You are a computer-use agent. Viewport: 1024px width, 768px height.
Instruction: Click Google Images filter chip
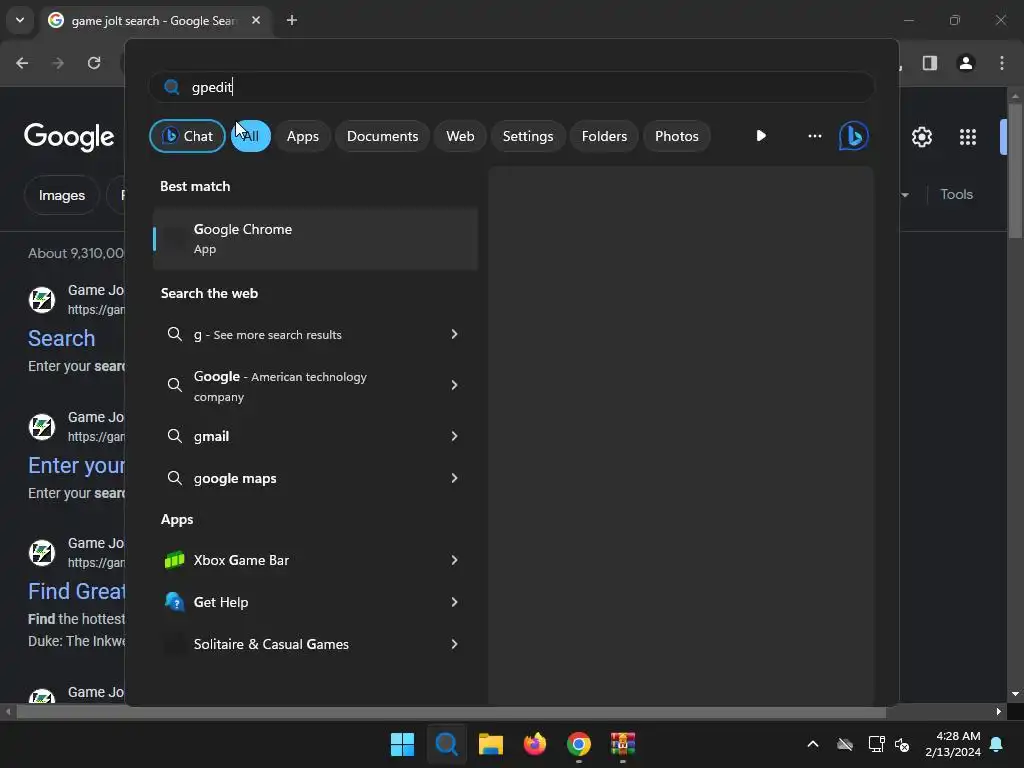62,195
